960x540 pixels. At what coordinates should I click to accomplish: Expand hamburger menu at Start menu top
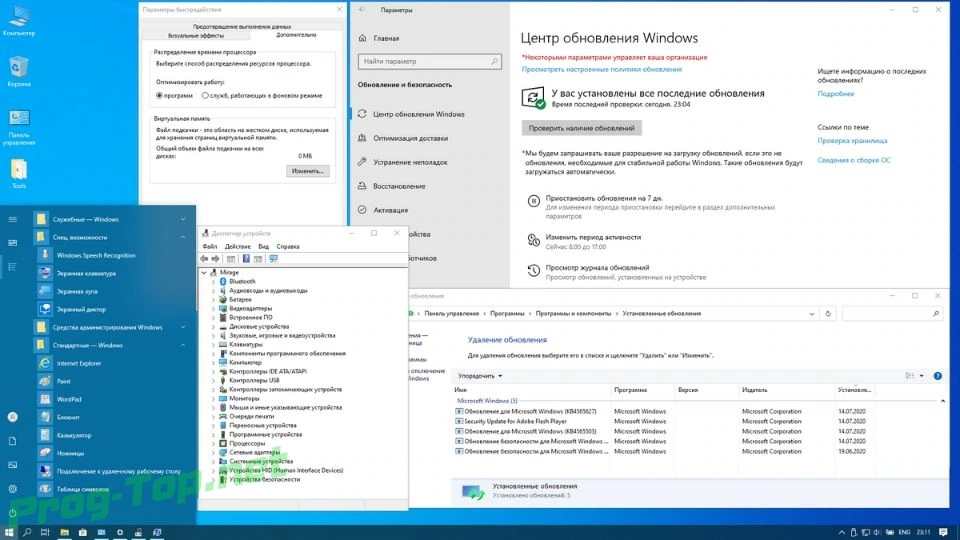[12, 219]
